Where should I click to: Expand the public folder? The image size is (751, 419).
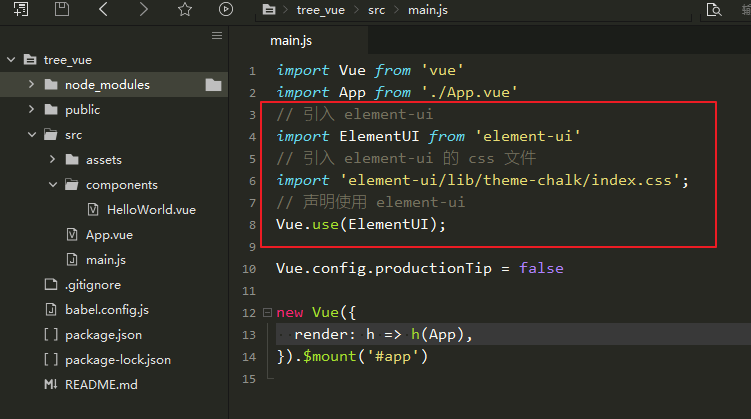coord(32,109)
